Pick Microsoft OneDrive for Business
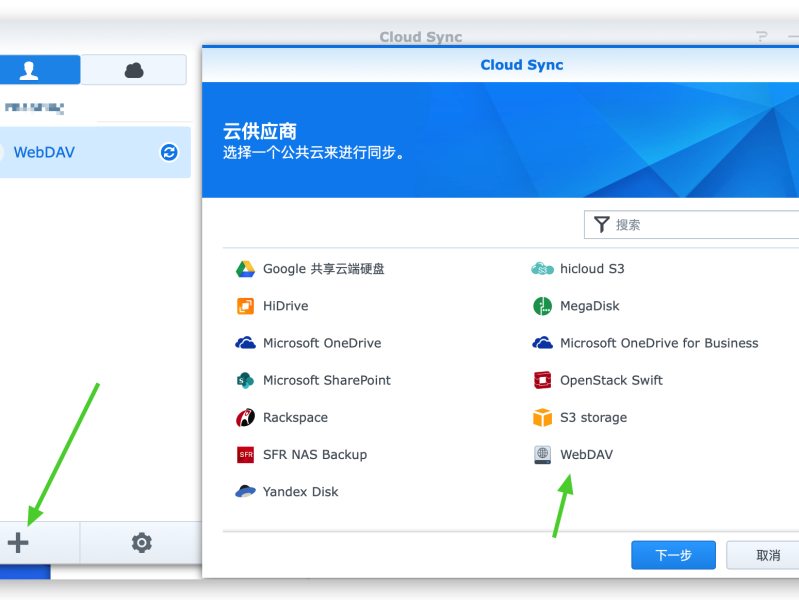 coord(659,343)
